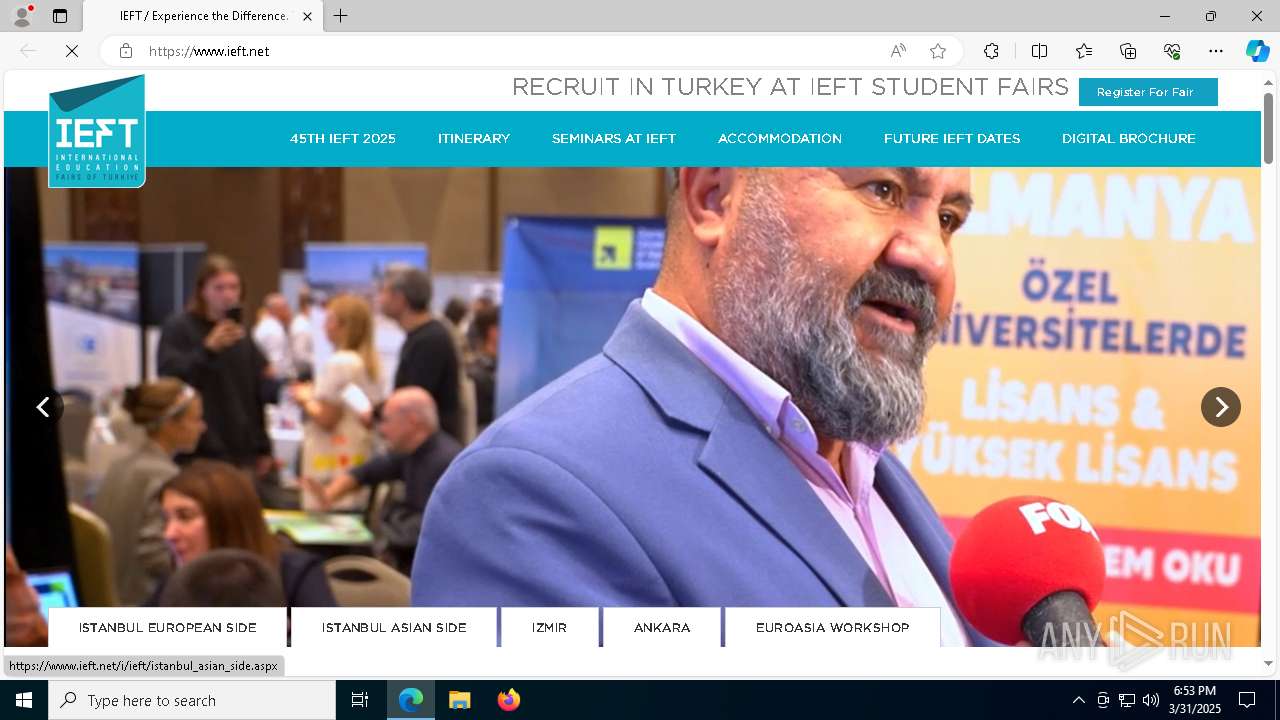Open ACCOMMODATION menu item
The height and width of the screenshot is (720, 1280).
[780, 139]
